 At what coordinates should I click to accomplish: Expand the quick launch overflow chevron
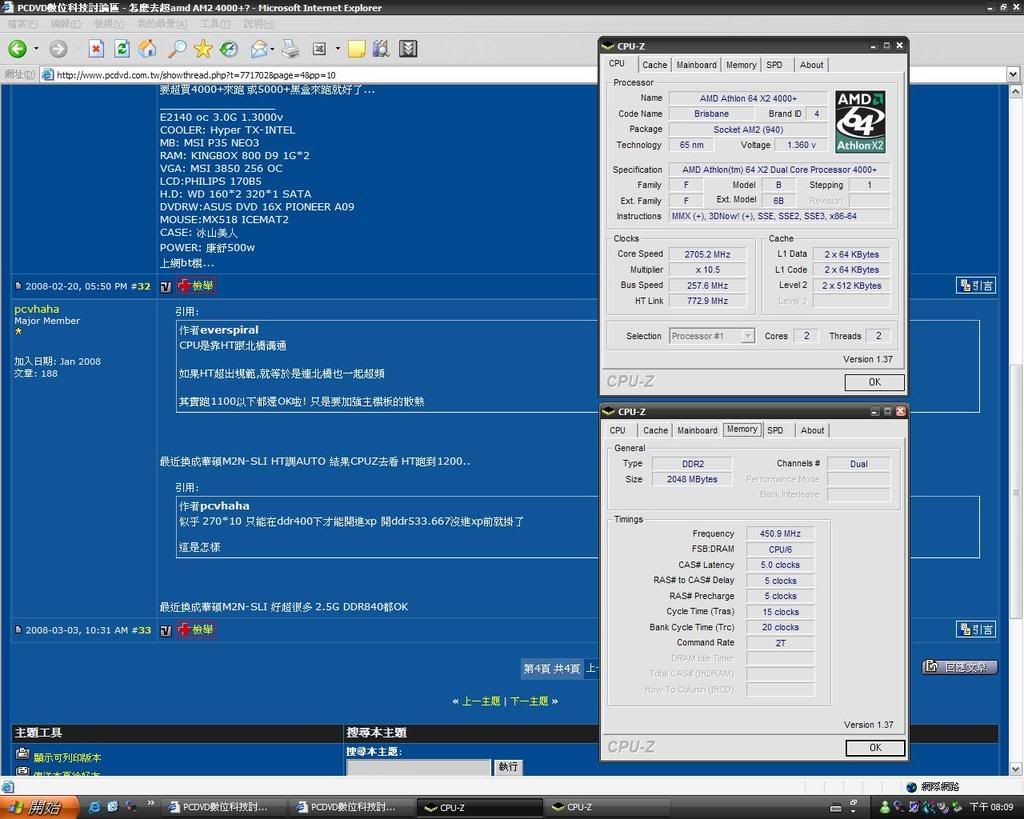coord(151,803)
